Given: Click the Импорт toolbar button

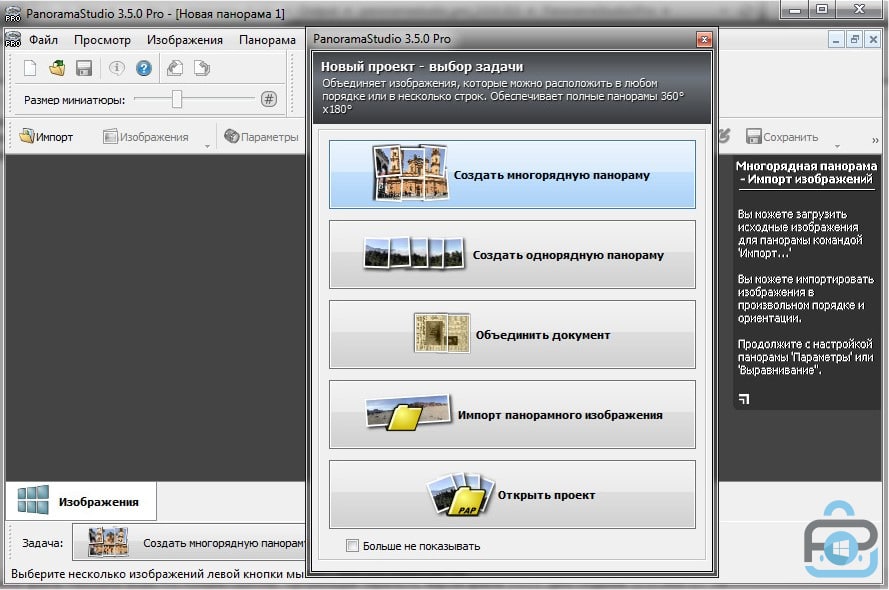Looking at the screenshot, I should 46,137.
